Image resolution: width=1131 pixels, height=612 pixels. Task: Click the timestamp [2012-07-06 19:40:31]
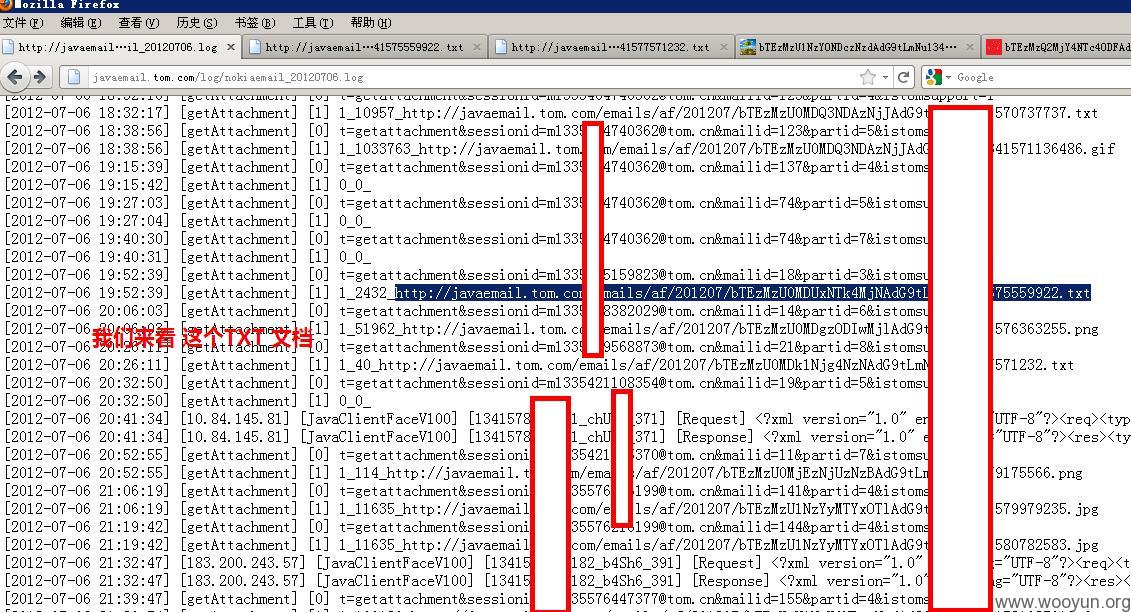[87, 257]
